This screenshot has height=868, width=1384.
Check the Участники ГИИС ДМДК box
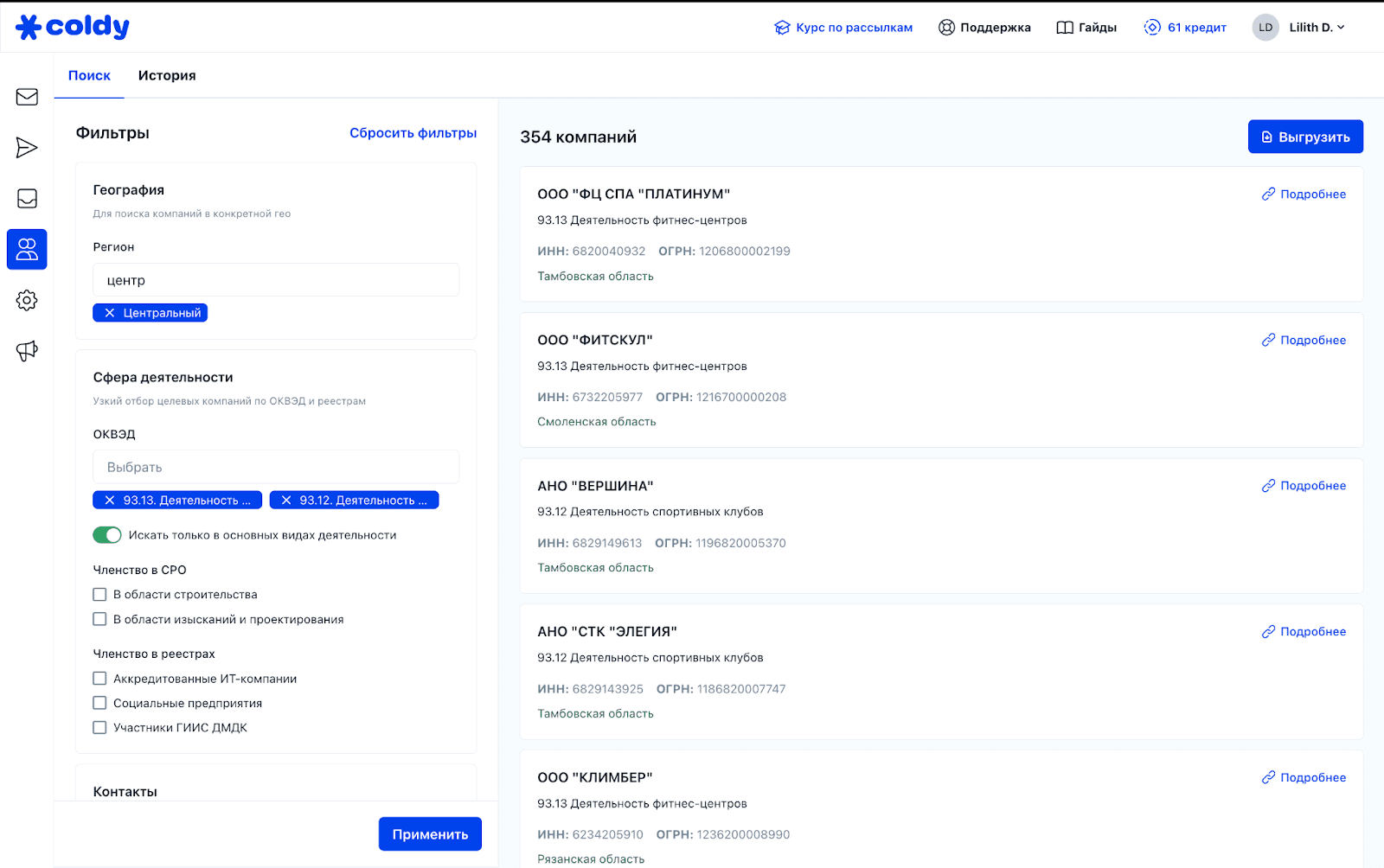point(100,728)
